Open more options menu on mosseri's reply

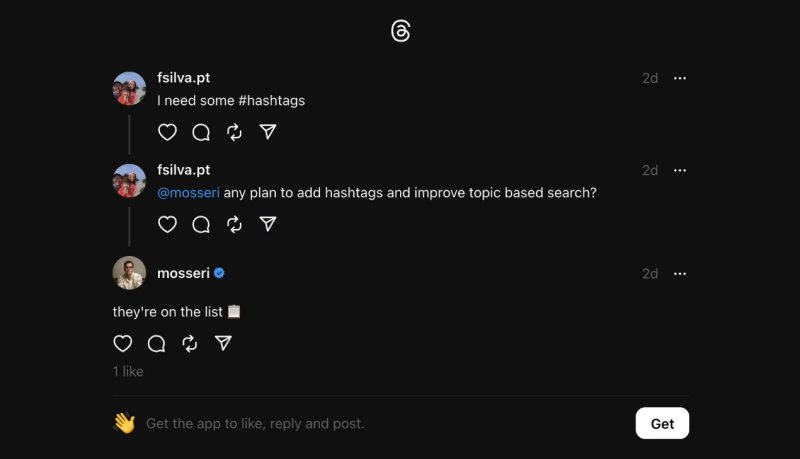(680, 273)
